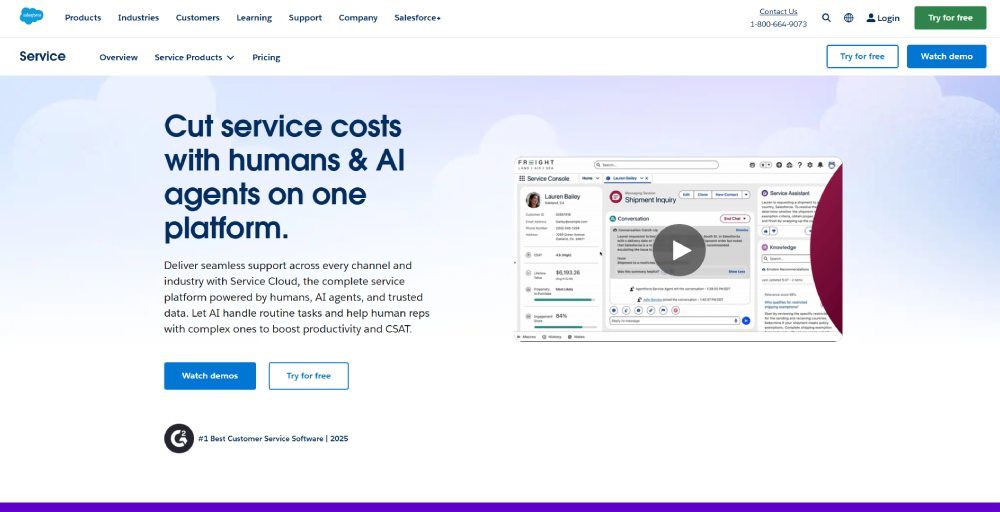The height and width of the screenshot is (512, 1000).
Task: Click the Macros item in preview footer
Action: (526, 337)
